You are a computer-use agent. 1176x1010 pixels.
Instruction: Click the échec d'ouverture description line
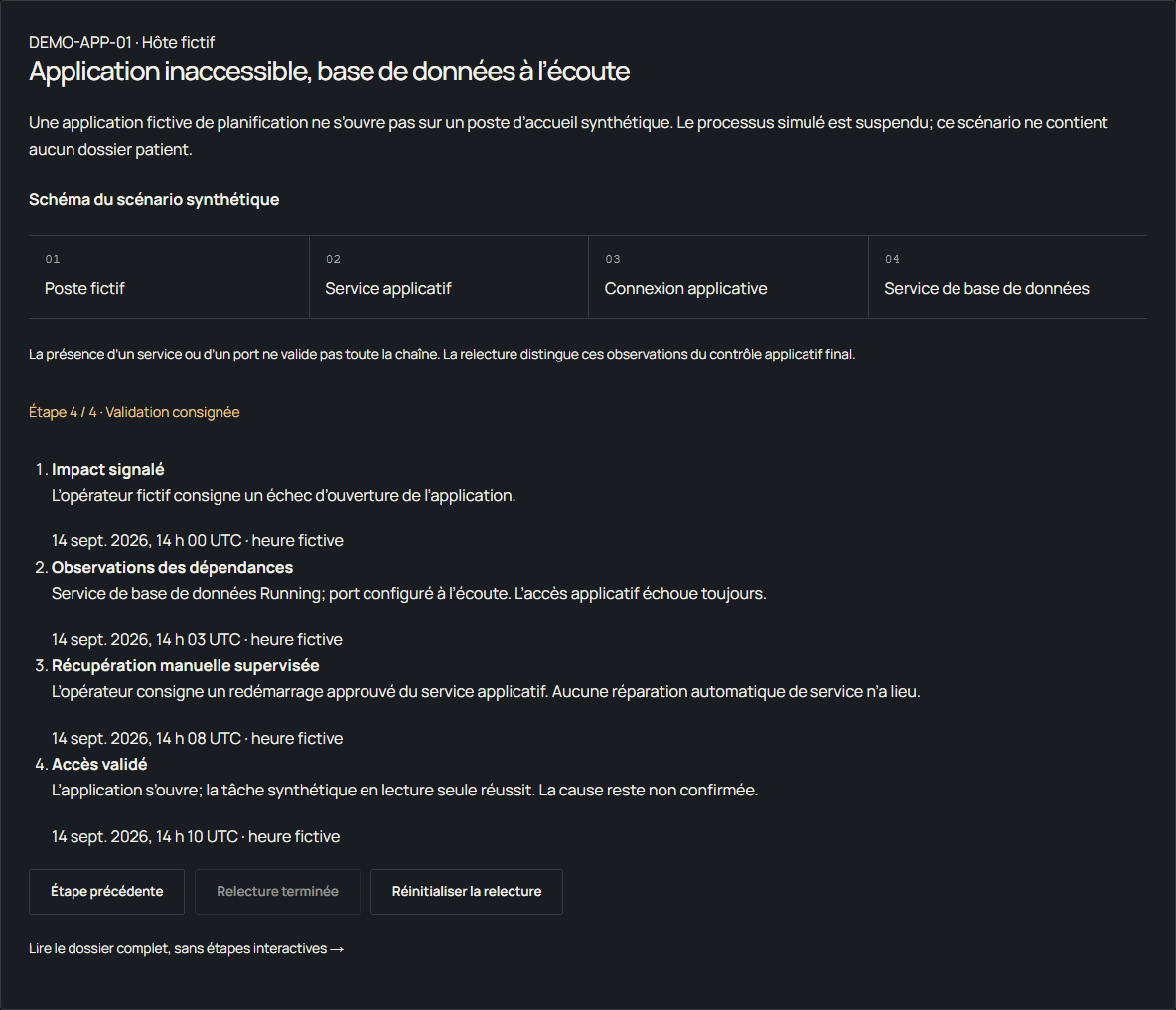point(283,495)
